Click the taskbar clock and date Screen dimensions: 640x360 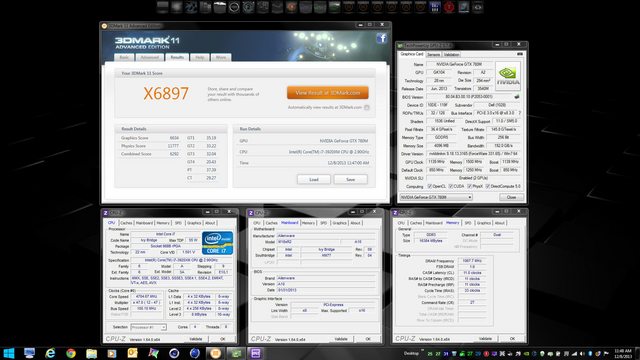(623, 353)
